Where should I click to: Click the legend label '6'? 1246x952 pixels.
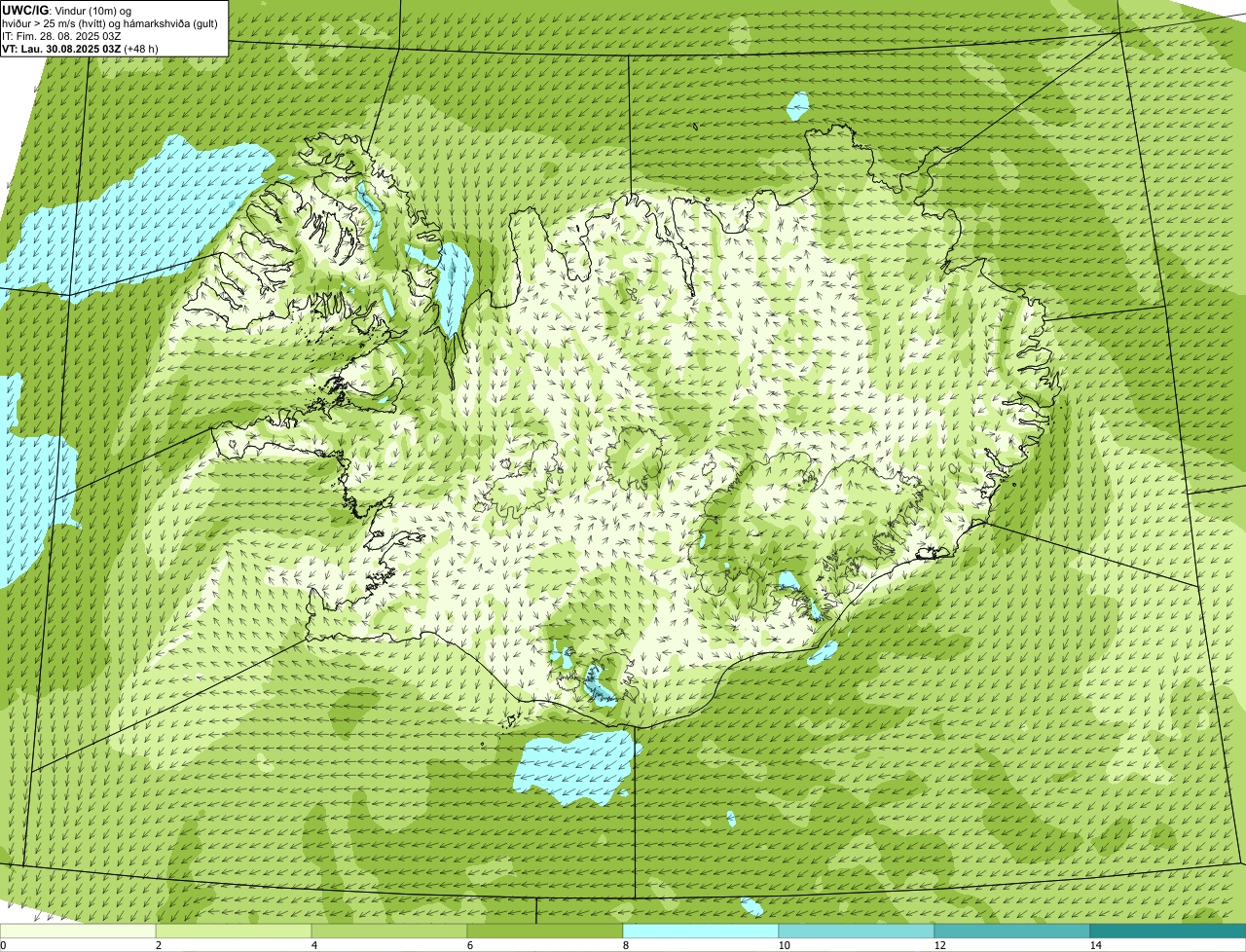pyautogui.click(x=469, y=945)
